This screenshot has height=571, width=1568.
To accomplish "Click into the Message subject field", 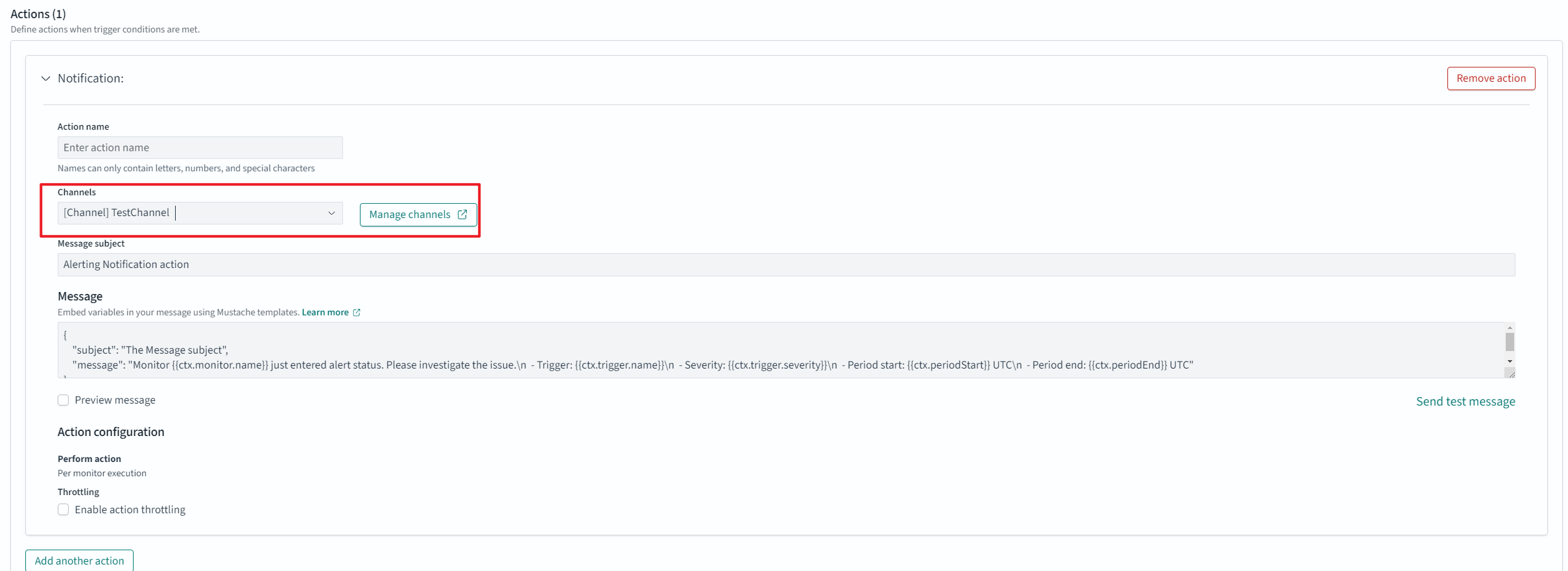I will pyautogui.click(x=785, y=265).
